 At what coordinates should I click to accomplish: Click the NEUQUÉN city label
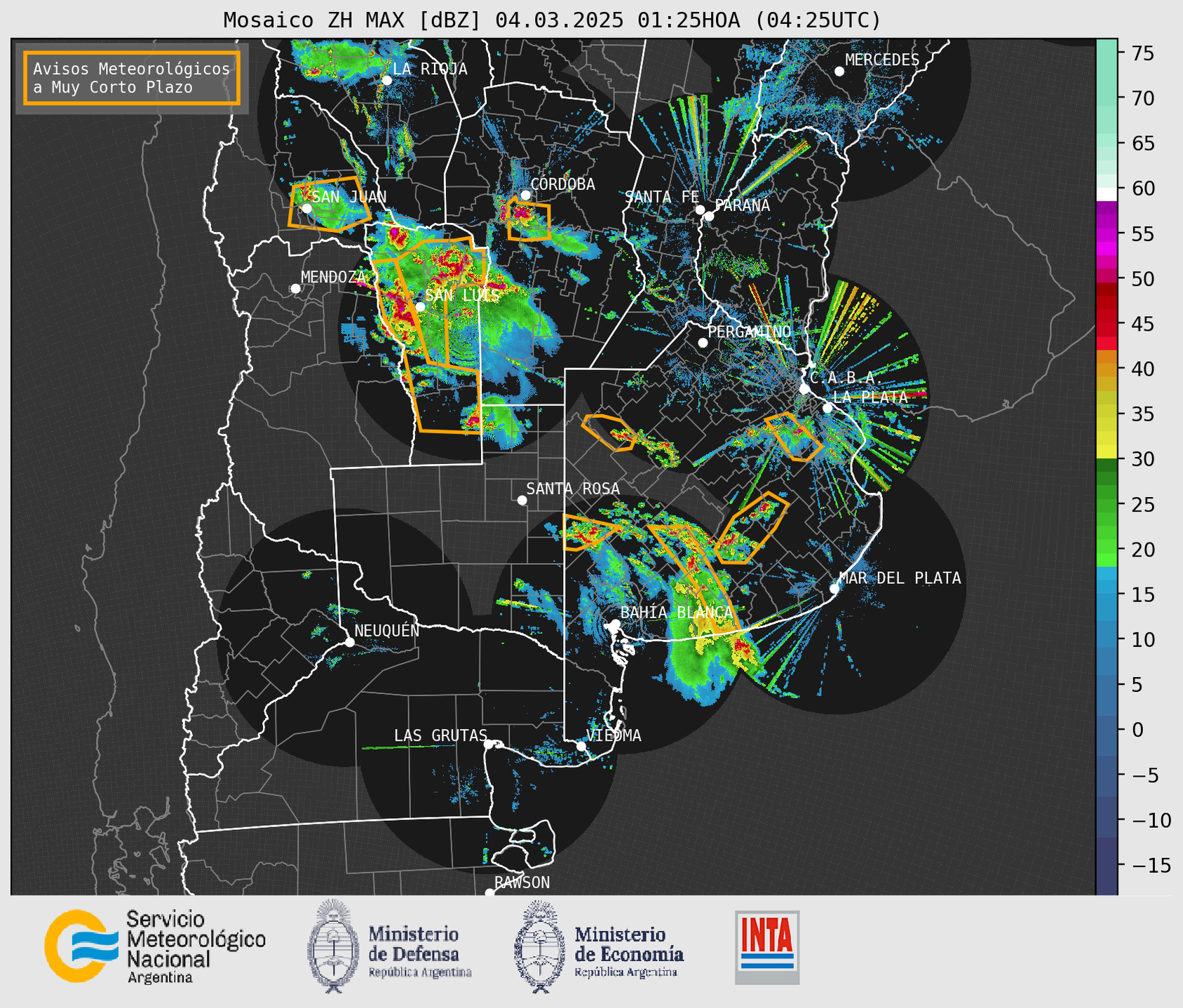pos(386,630)
